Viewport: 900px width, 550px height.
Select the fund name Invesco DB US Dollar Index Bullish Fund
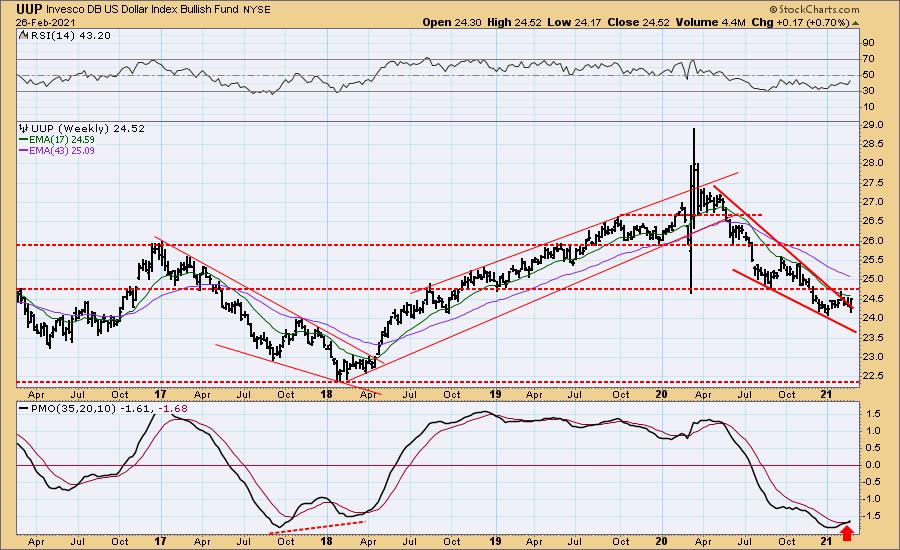(x=142, y=10)
